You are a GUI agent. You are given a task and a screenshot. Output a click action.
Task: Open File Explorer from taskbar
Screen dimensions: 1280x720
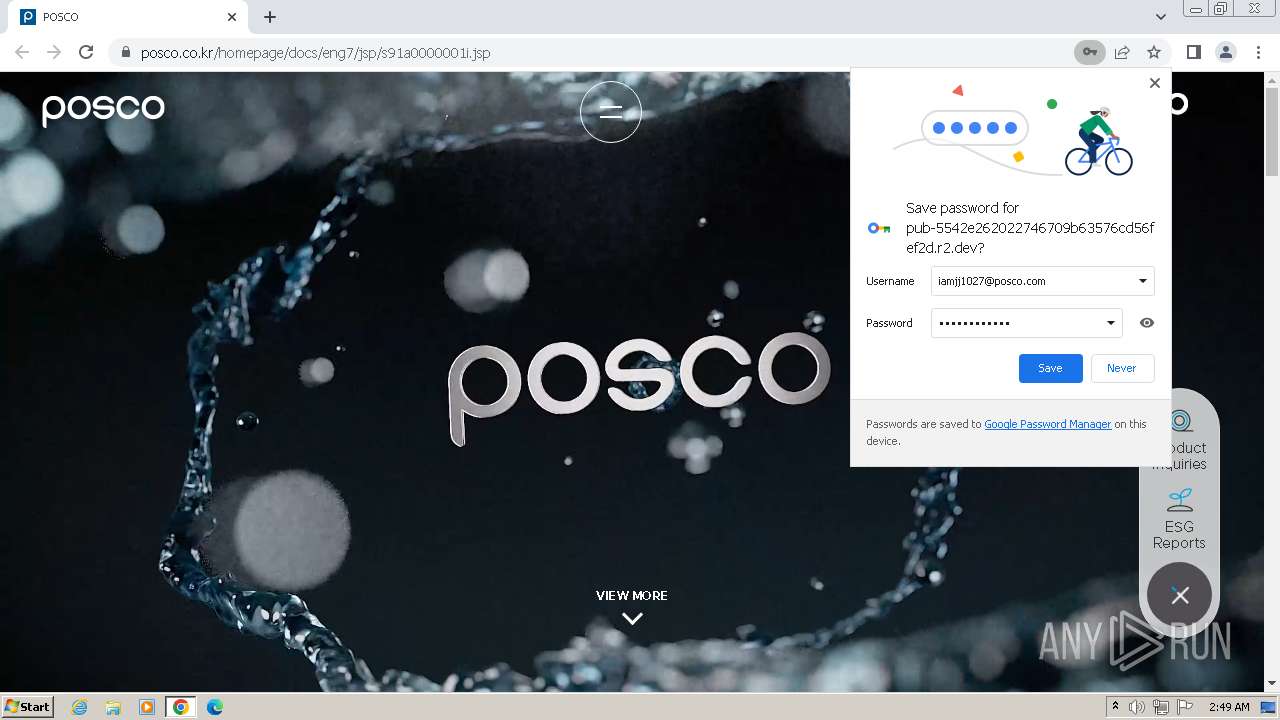pos(113,707)
